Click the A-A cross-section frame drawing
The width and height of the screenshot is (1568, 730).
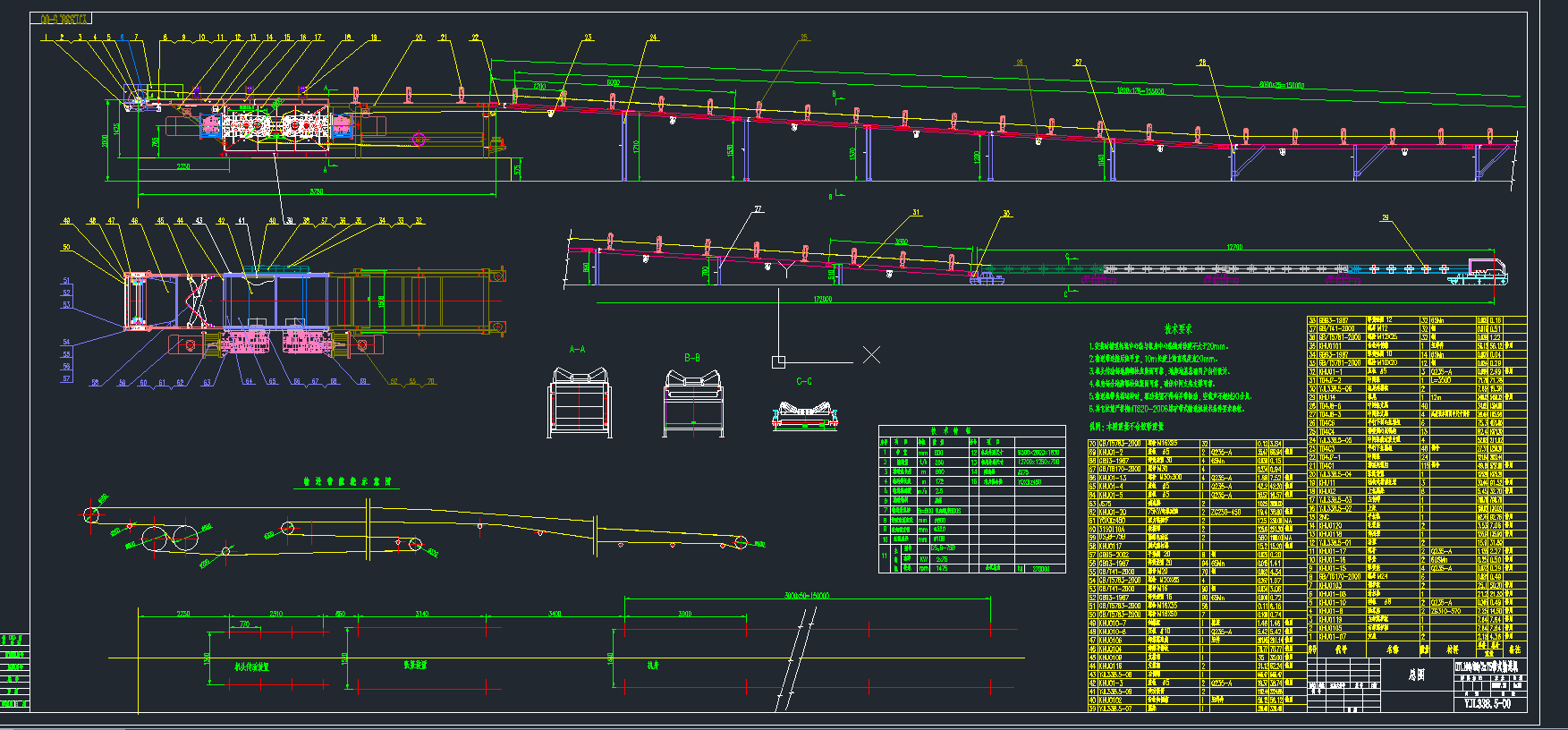(579, 403)
